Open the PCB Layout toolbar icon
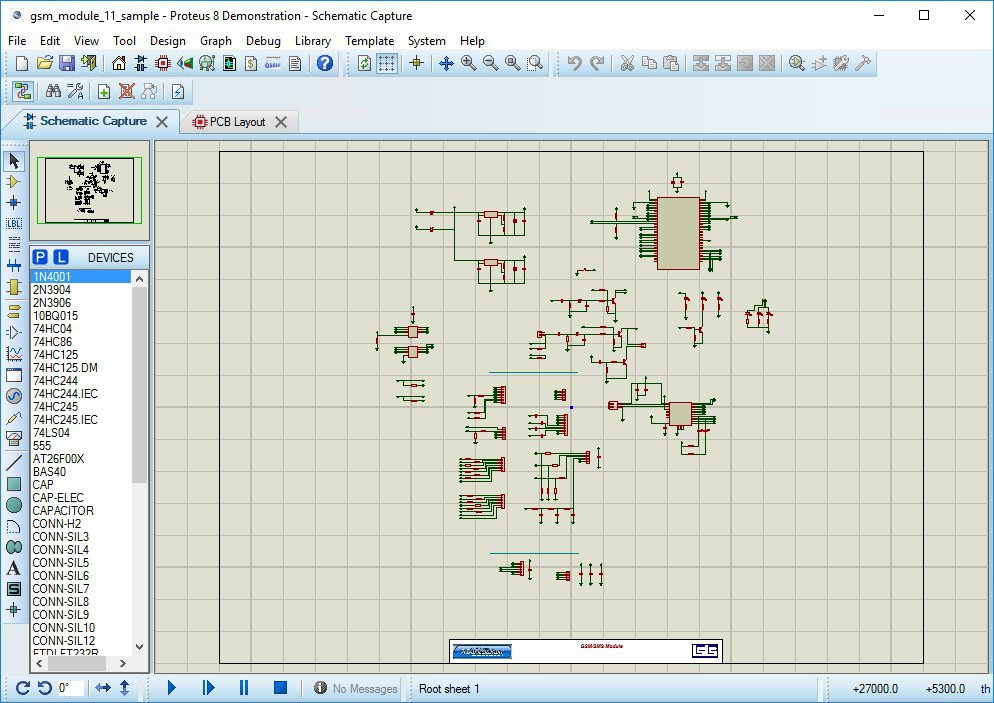994x703 pixels. 163,63
